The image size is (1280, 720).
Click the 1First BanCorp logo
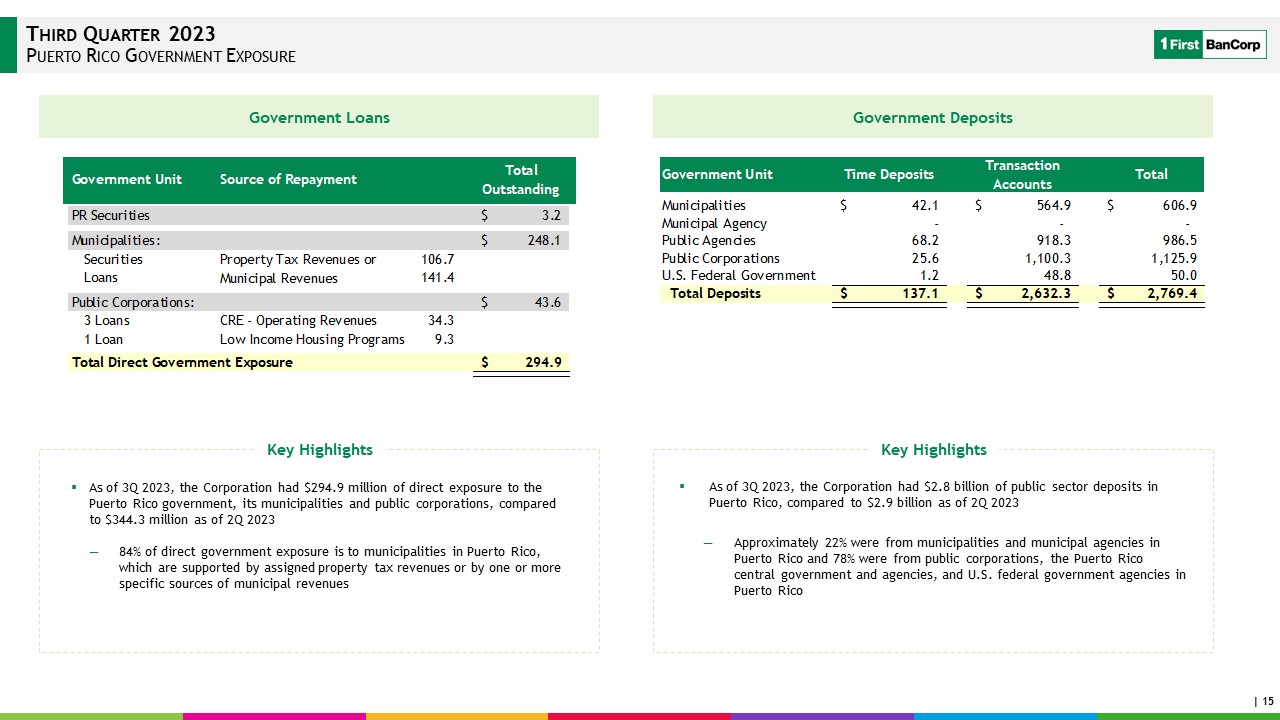(x=1210, y=44)
